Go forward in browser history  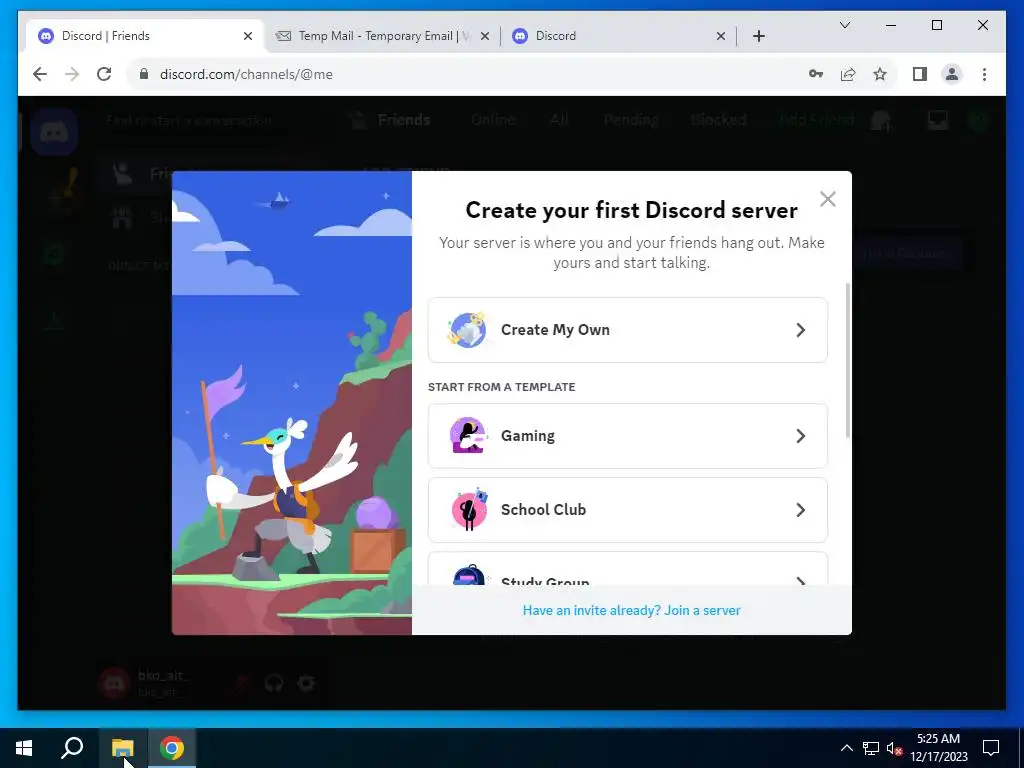(72, 74)
